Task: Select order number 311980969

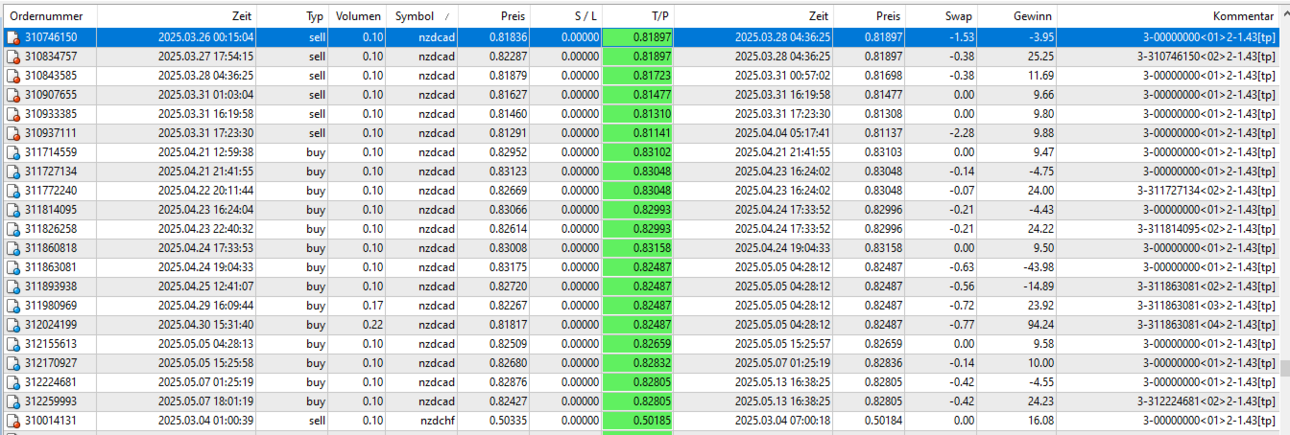Action: coord(53,305)
